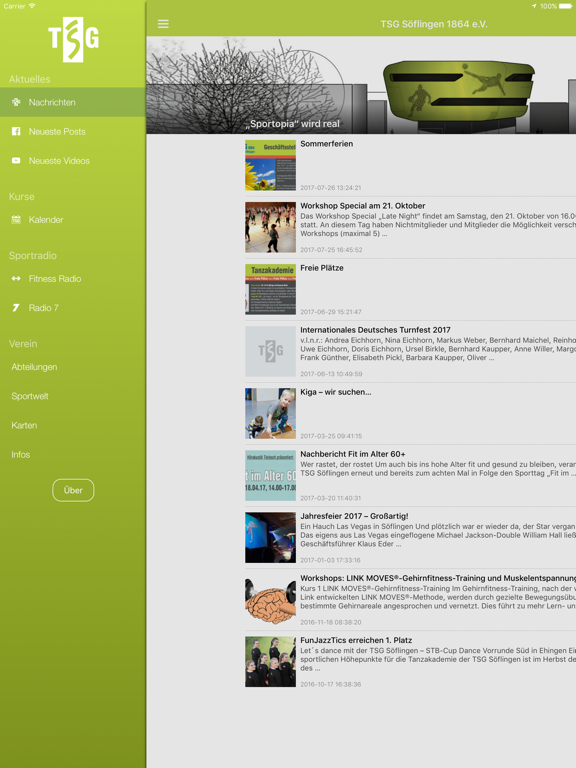Viewport: 576px width, 768px height.
Task: Open Internationales Deutsches Turnfest 2017 article
Action: (x=375, y=330)
